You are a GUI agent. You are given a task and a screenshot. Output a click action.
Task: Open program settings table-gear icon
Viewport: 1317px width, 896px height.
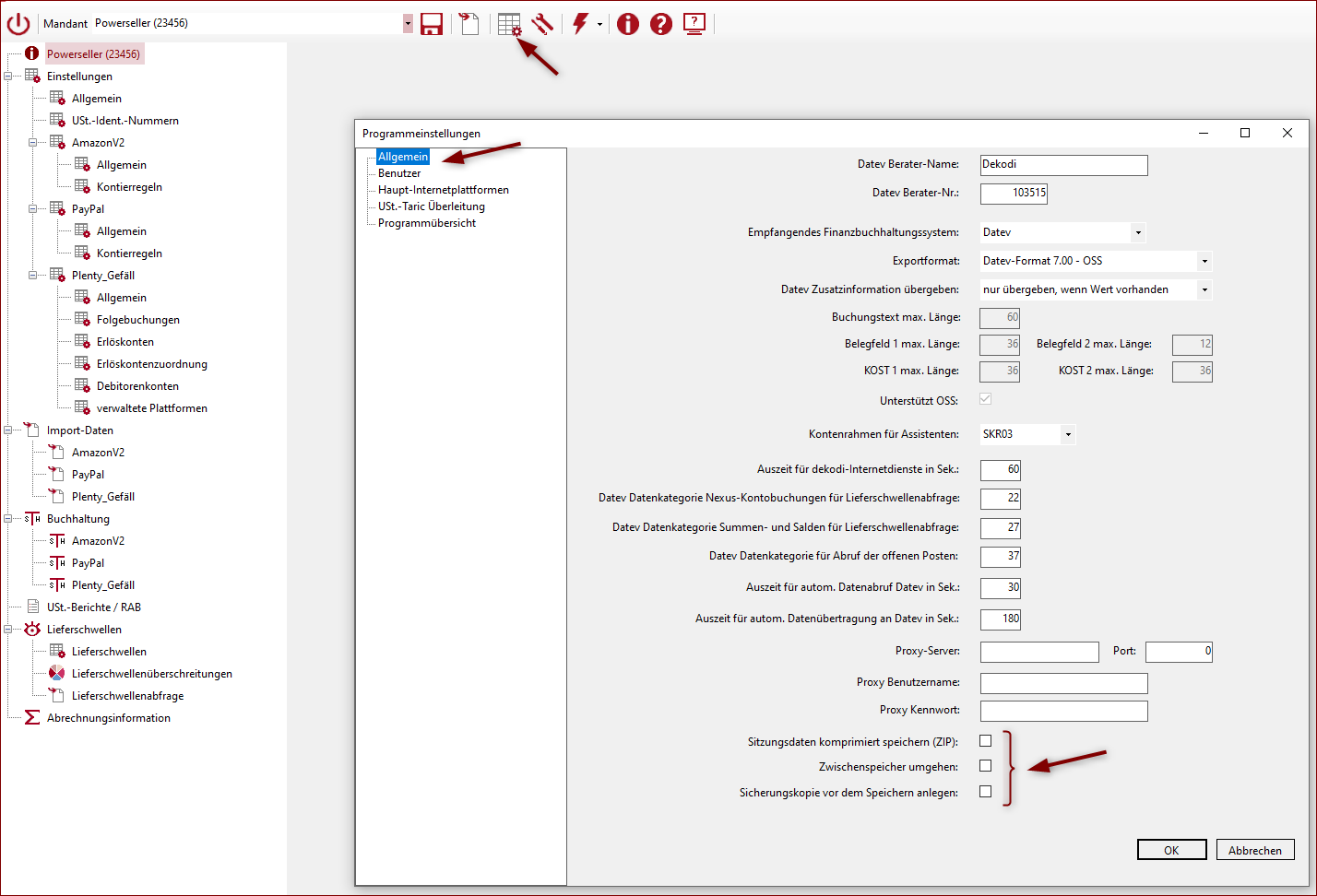[x=509, y=24]
